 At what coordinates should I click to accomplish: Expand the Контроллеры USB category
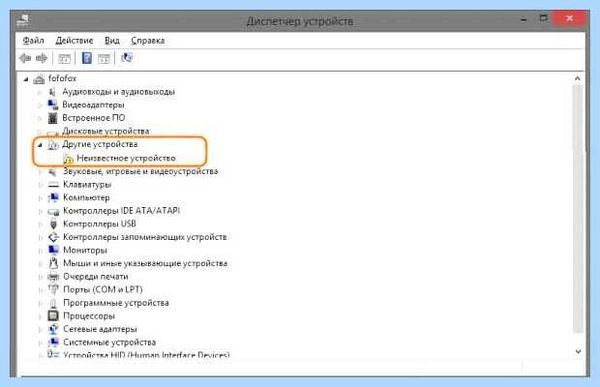40,225
